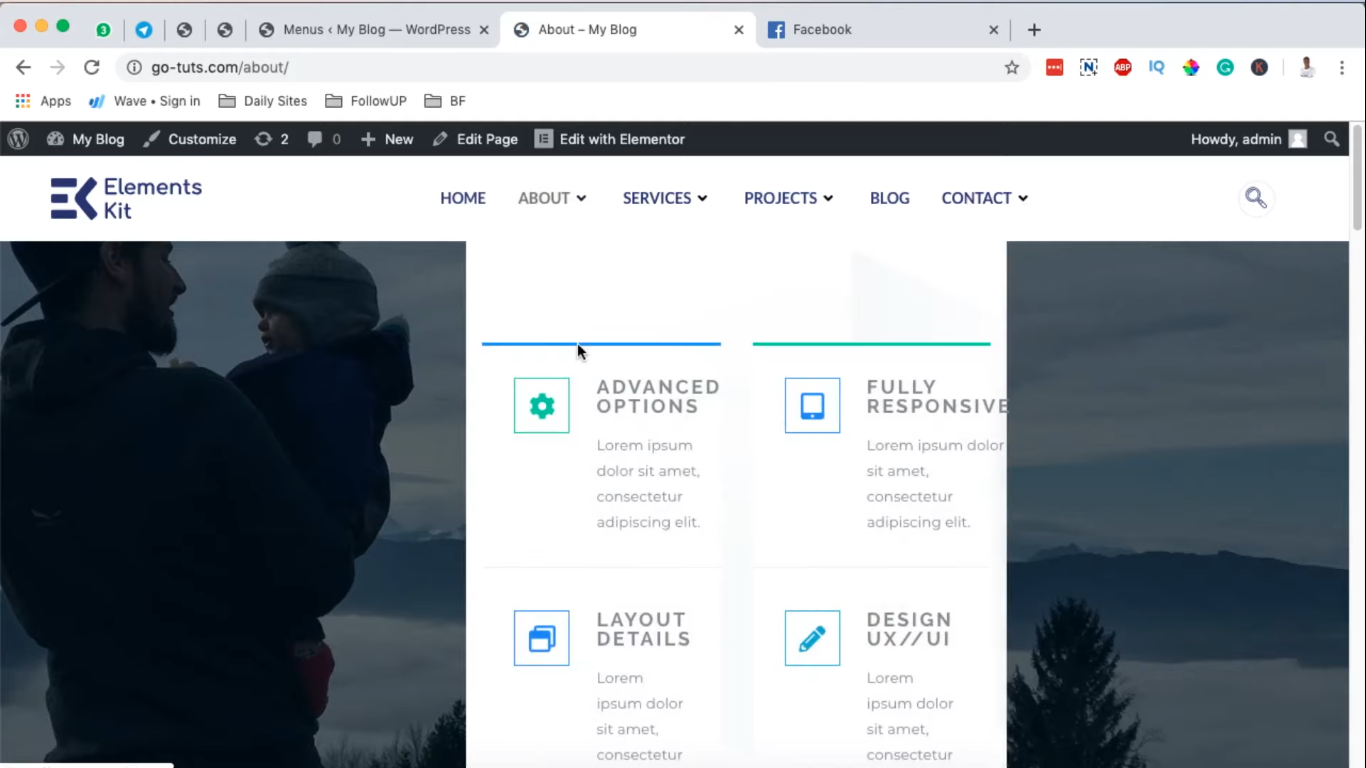Select the FULLY RESPONSIVE heading
Viewport: 1366px width, 768px height.
click(938, 397)
